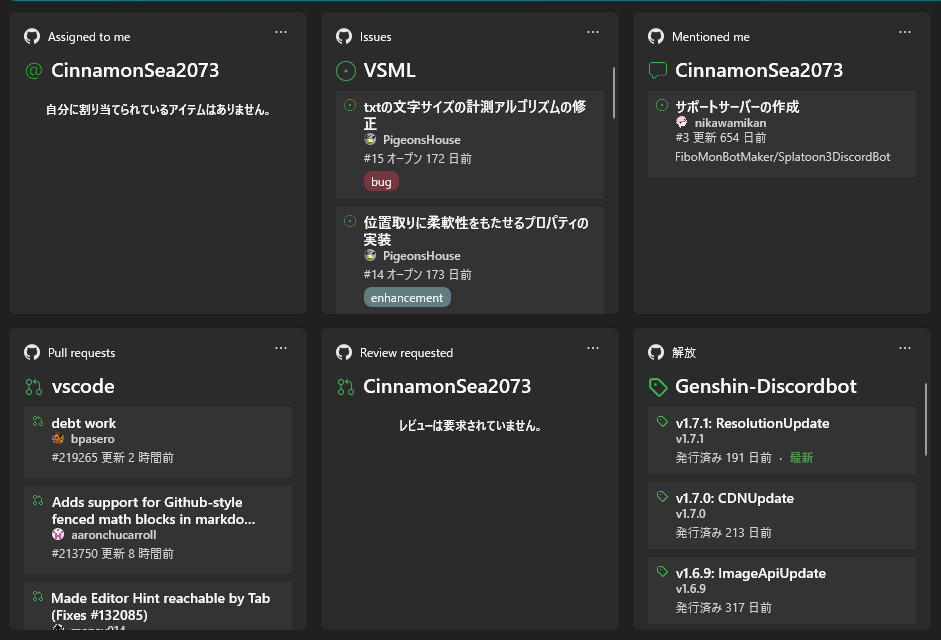Open the Review requested widget's more options menu

click(593, 348)
